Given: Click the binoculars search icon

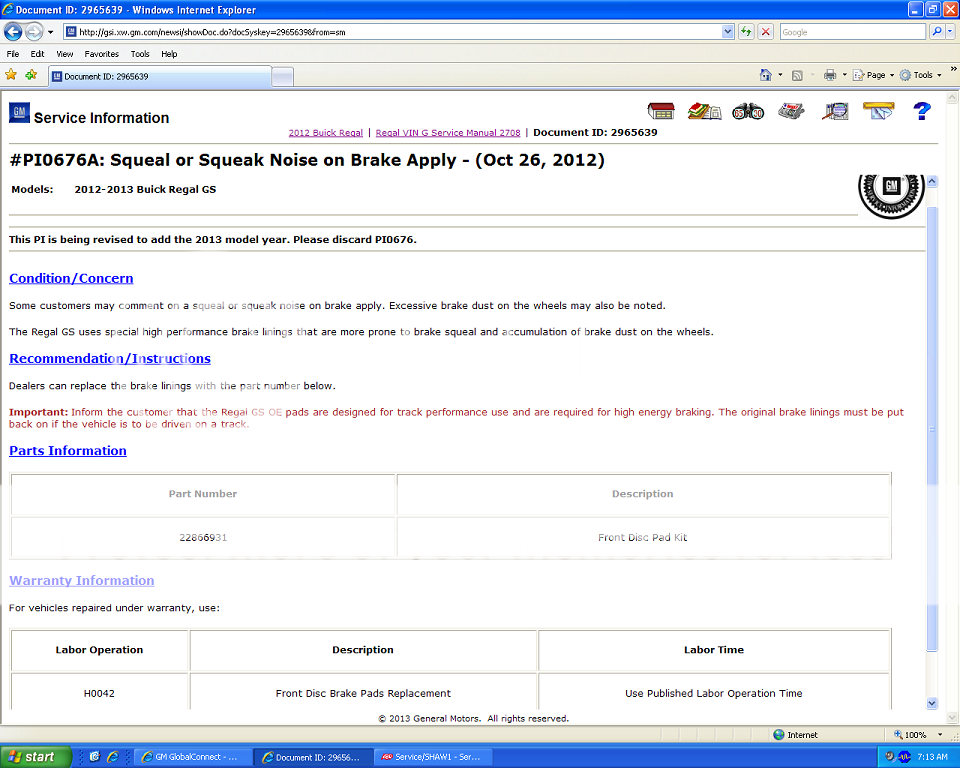Looking at the screenshot, I should (748, 111).
